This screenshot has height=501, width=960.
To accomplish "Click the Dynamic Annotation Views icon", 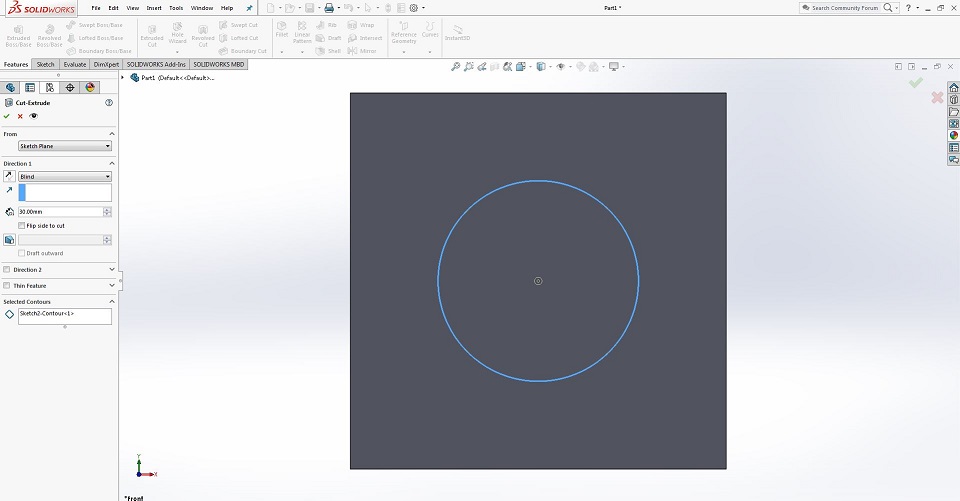I will coord(508,67).
